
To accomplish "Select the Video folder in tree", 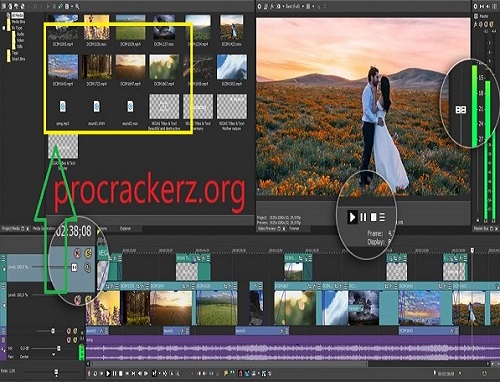I will click(x=20, y=40).
